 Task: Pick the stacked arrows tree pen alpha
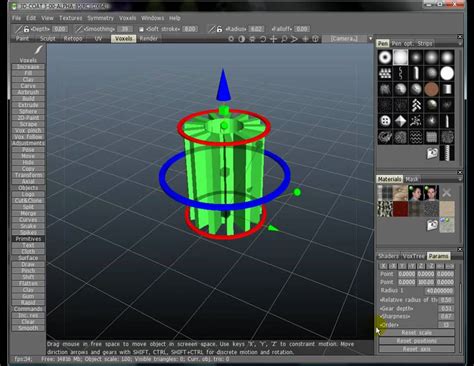click(416, 105)
